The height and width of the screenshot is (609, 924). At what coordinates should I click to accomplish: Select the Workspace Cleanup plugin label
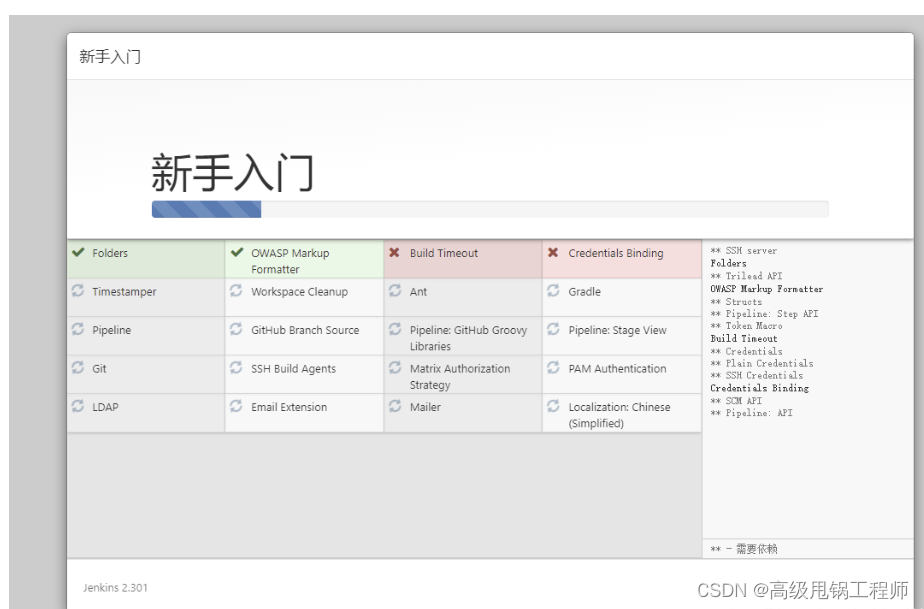click(x=299, y=292)
